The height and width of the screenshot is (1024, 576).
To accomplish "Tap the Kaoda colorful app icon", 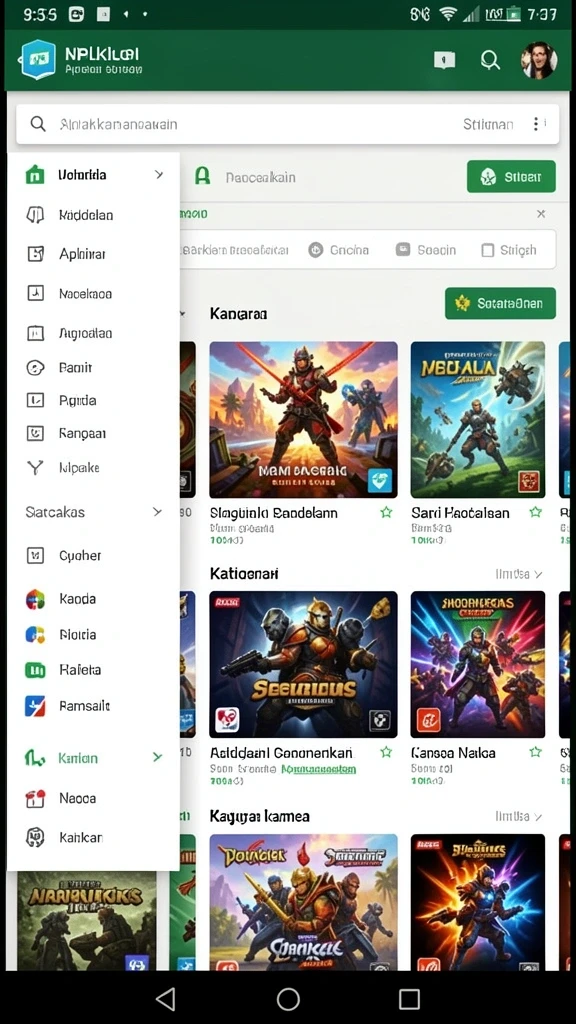I will (x=35, y=599).
